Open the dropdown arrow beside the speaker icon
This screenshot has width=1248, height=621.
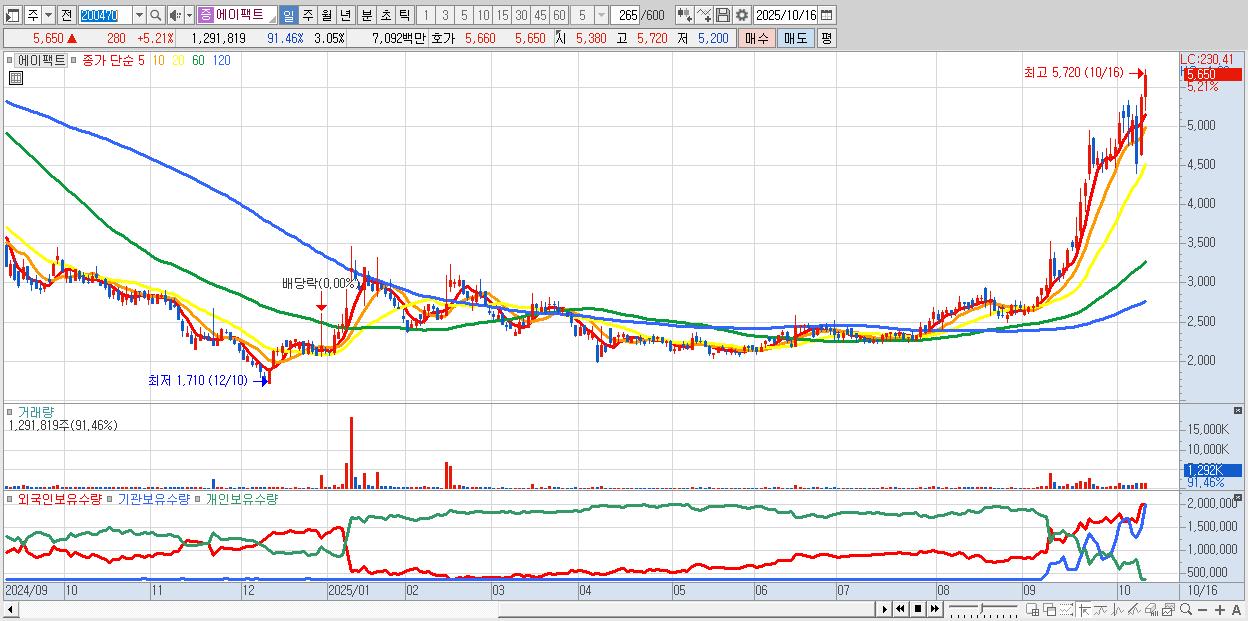[189, 15]
